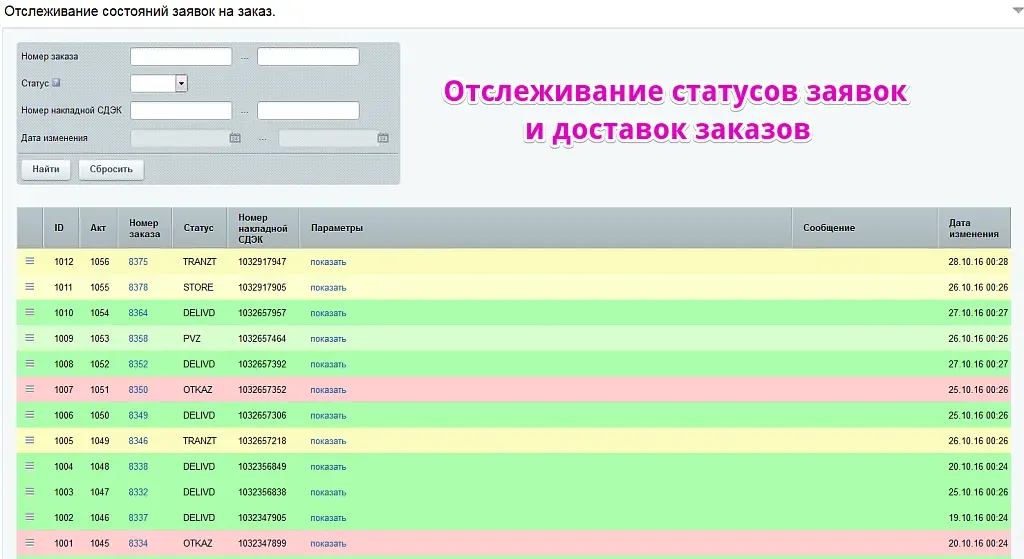Select PVZ status in row 1009
This screenshot has height=559, width=1024.
coord(192,338)
